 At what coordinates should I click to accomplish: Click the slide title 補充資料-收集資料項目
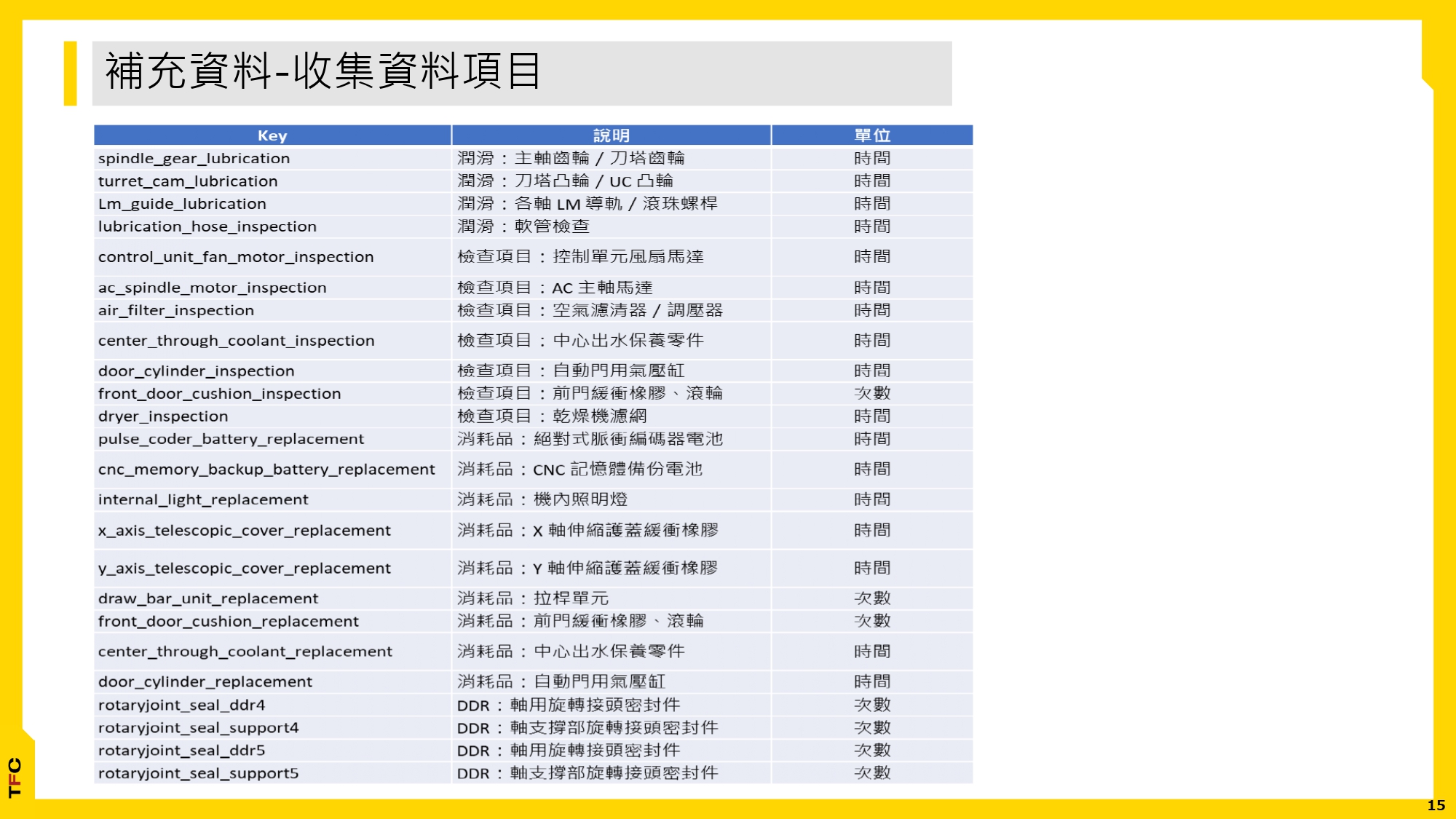[323, 71]
